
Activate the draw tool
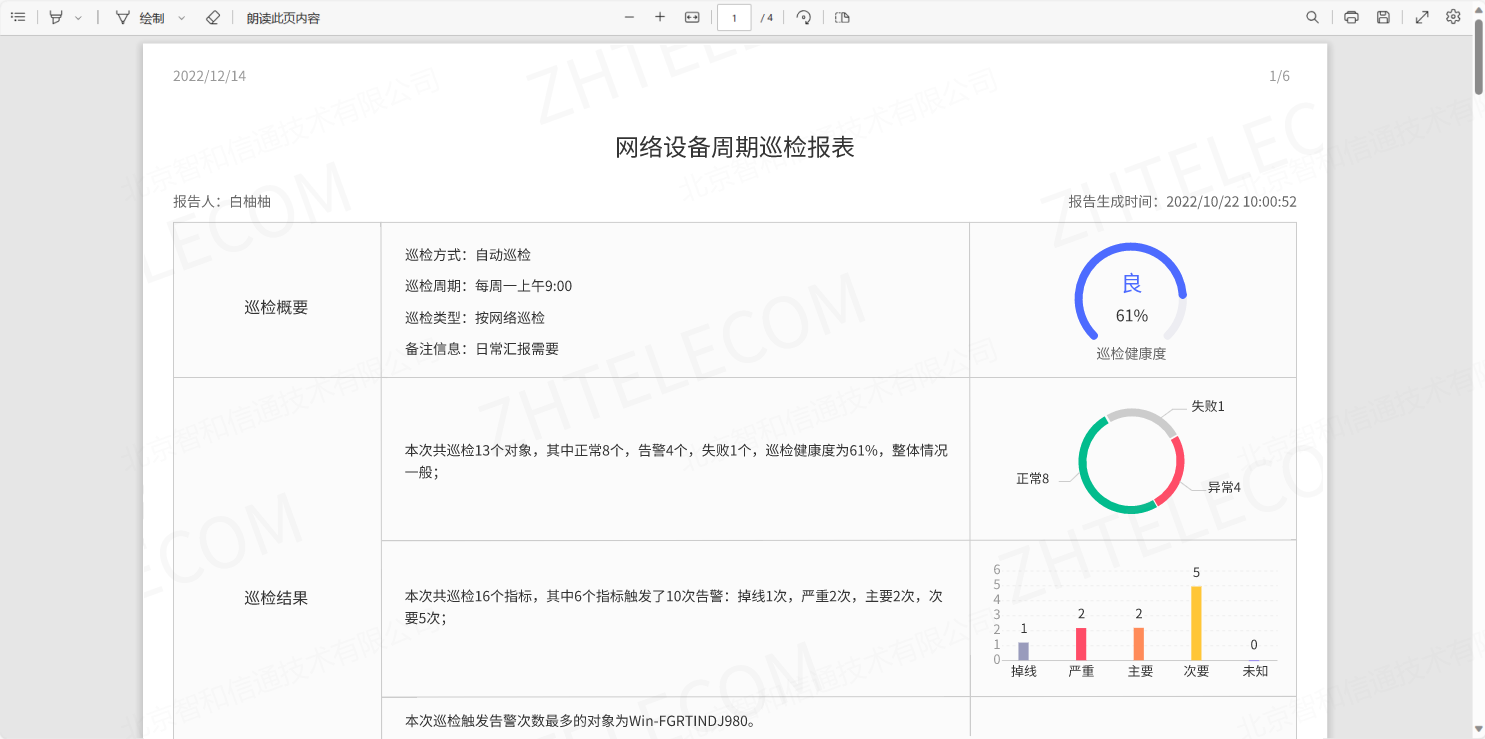coord(140,18)
